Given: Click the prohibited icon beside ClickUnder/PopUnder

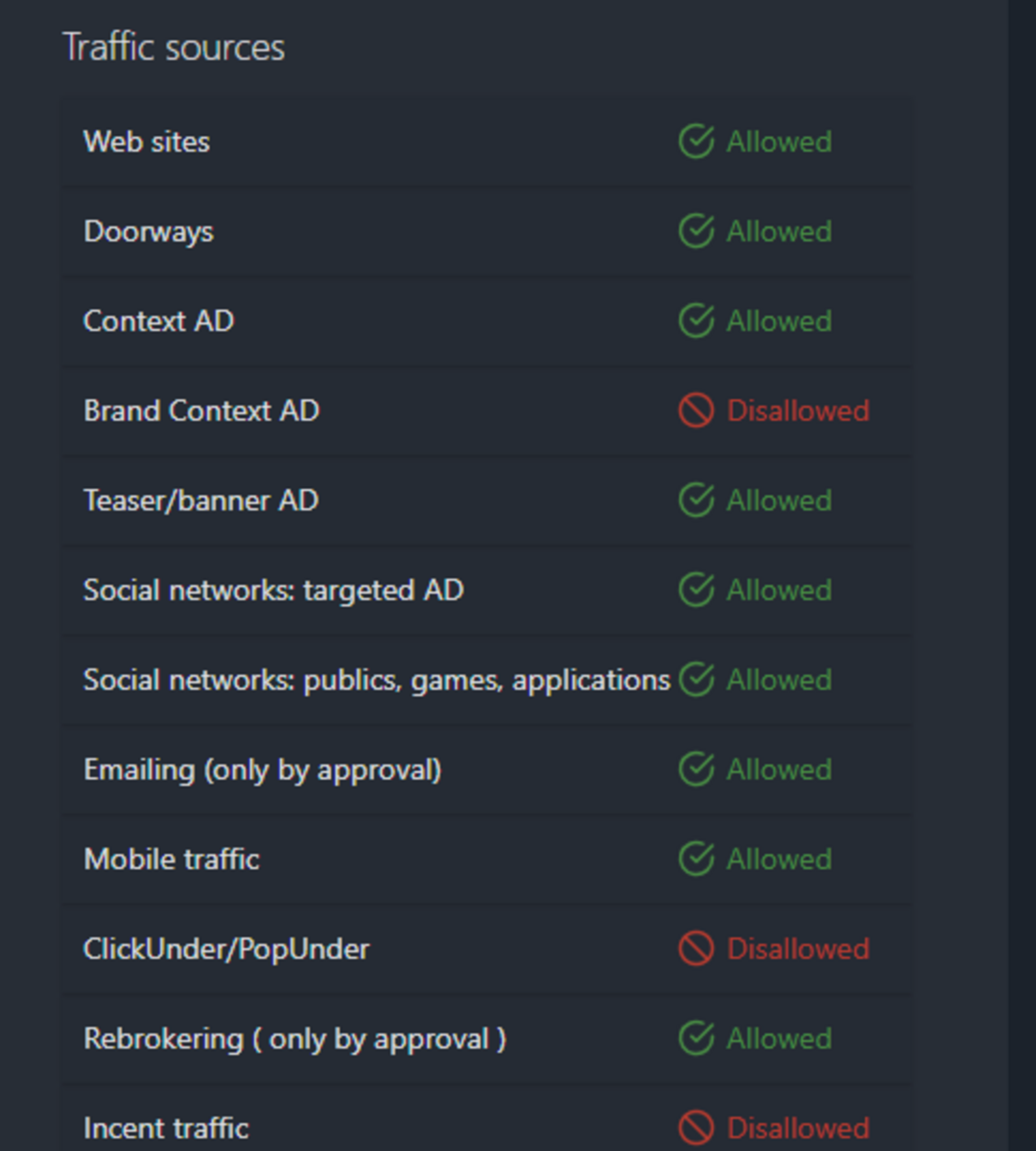Looking at the screenshot, I should [696, 949].
